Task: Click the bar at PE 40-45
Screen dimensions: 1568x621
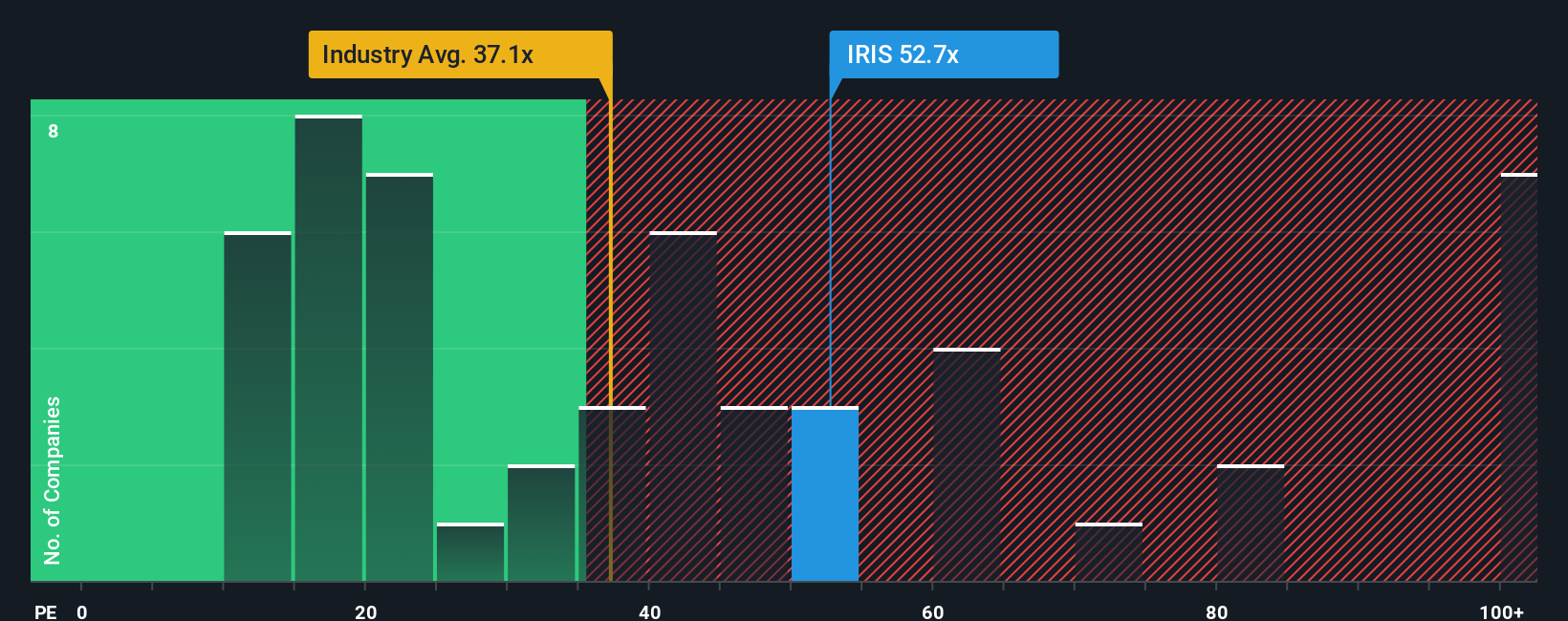Action: [x=683, y=406]
